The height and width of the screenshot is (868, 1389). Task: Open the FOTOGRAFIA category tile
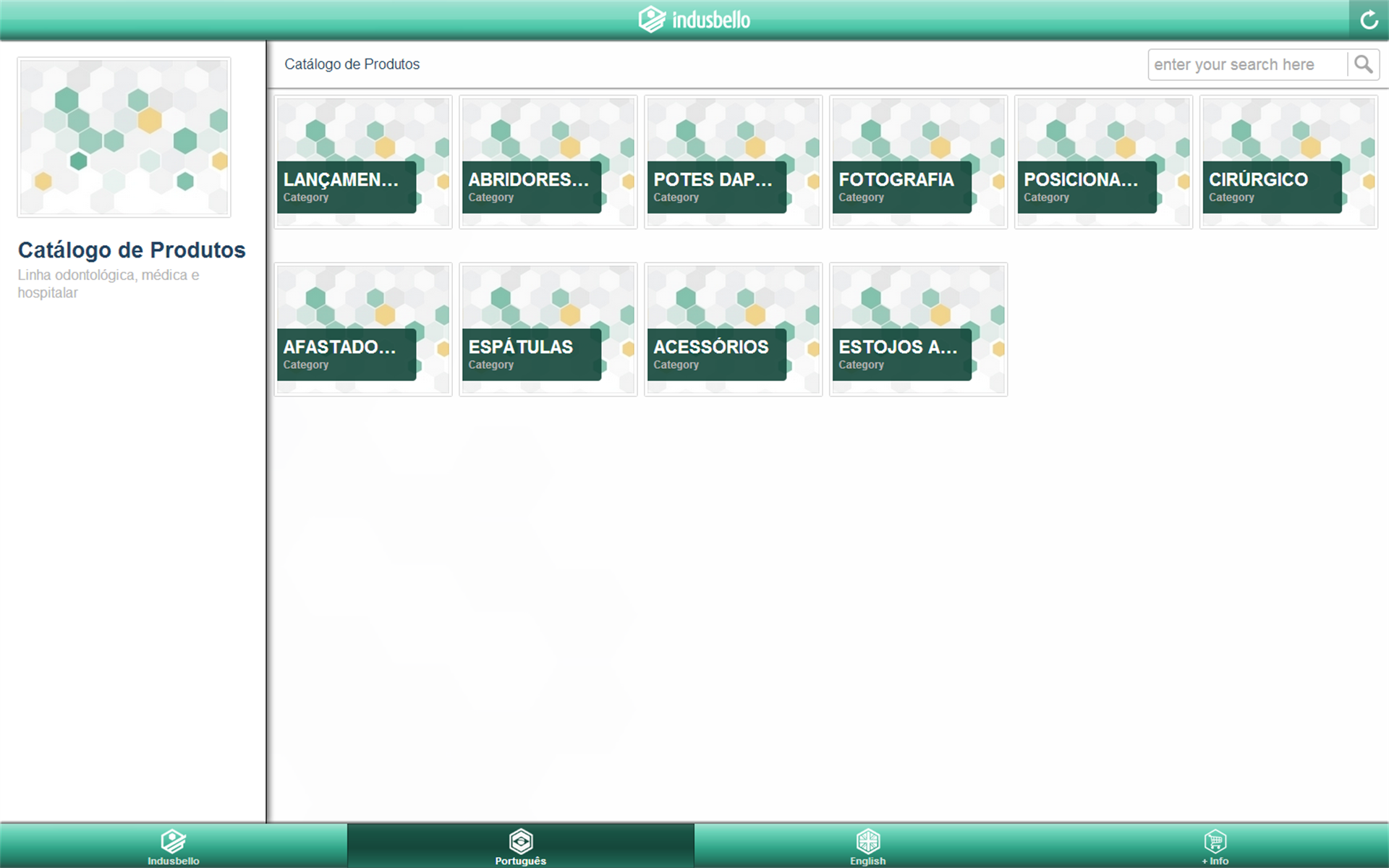click(x=919, y=162)
